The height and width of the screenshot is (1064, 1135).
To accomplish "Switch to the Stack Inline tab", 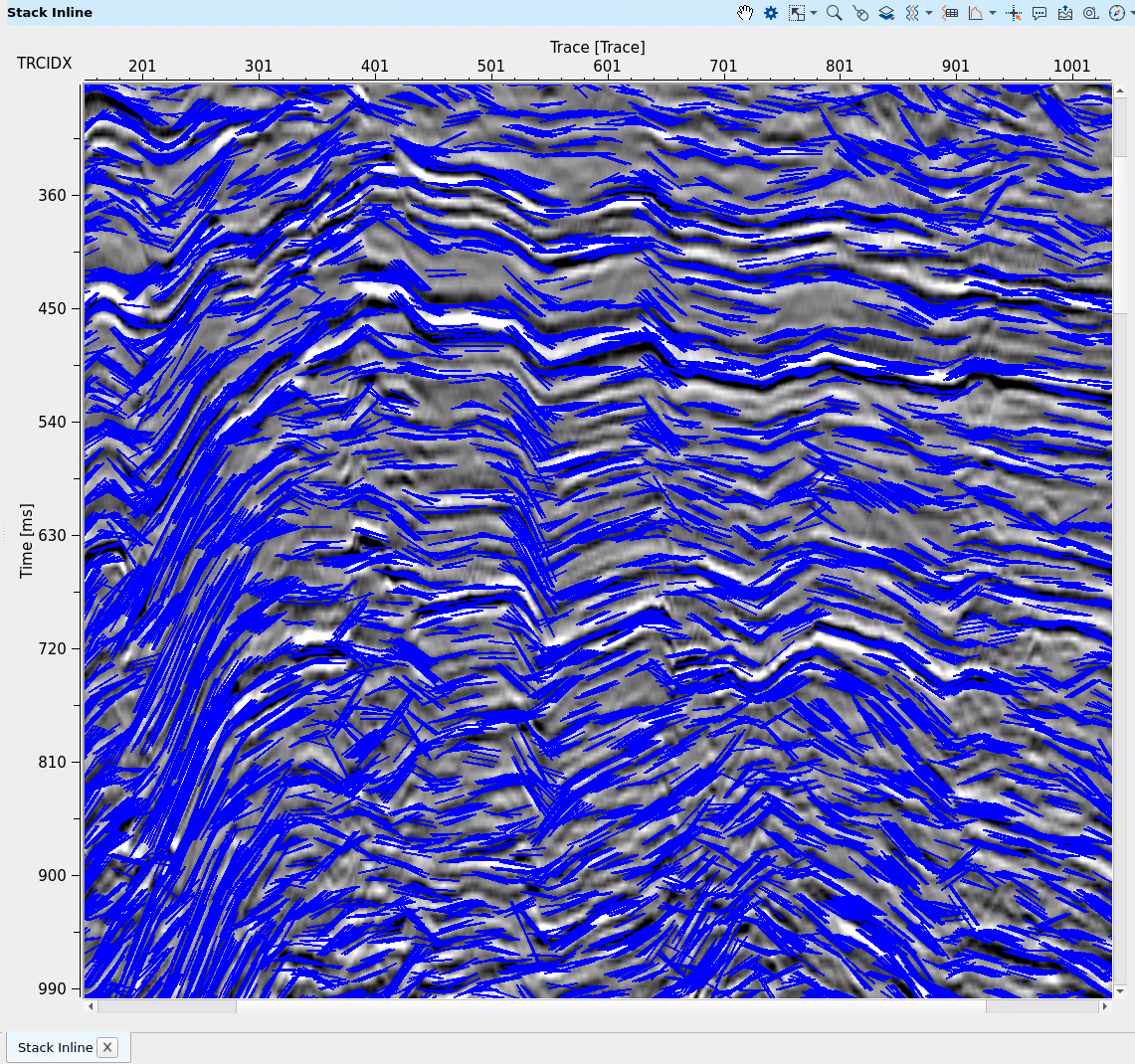I will click(56, 1047).
